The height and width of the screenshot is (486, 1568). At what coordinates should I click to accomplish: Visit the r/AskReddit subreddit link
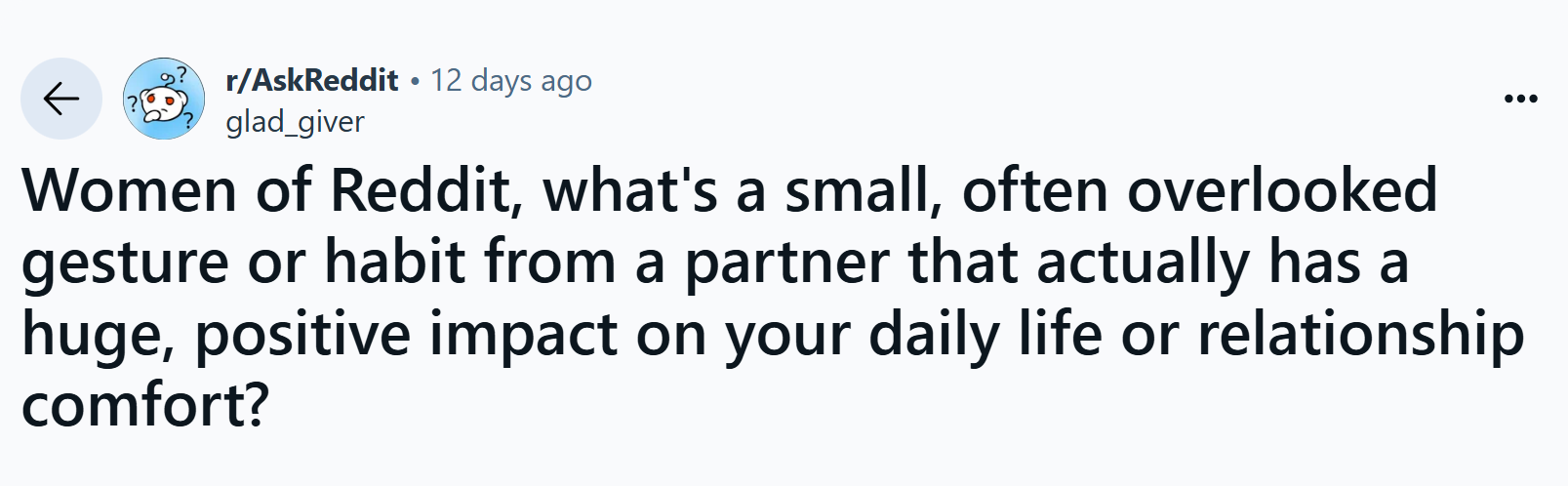coord(311,80)
